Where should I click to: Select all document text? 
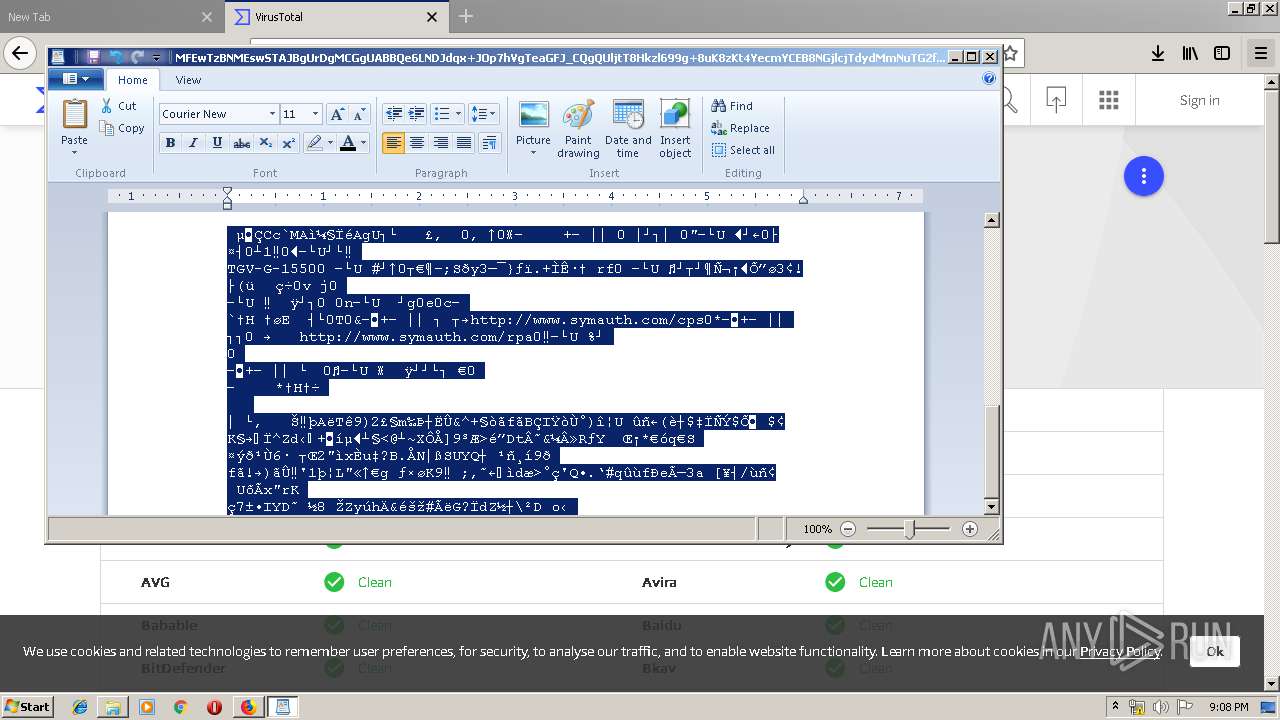click(743, 150)
